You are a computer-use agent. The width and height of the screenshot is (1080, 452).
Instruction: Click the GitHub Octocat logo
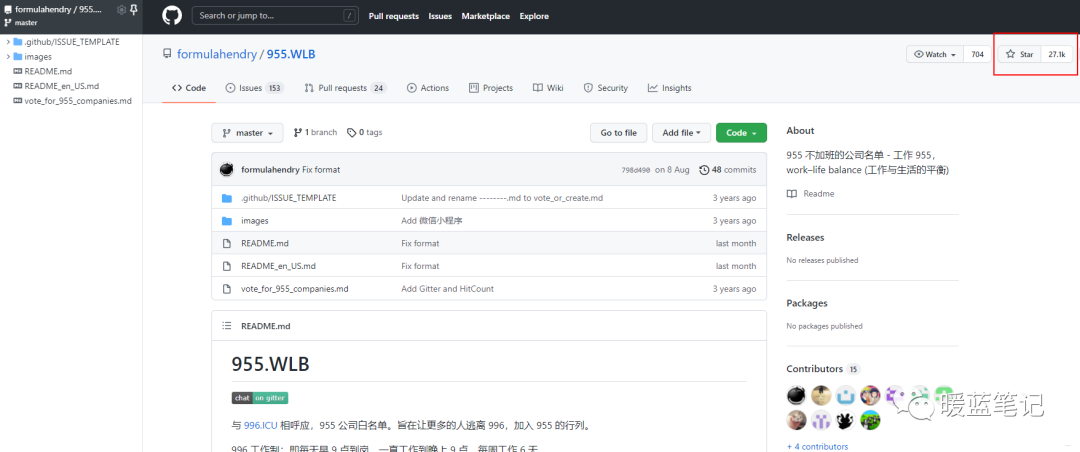(172, 15)
